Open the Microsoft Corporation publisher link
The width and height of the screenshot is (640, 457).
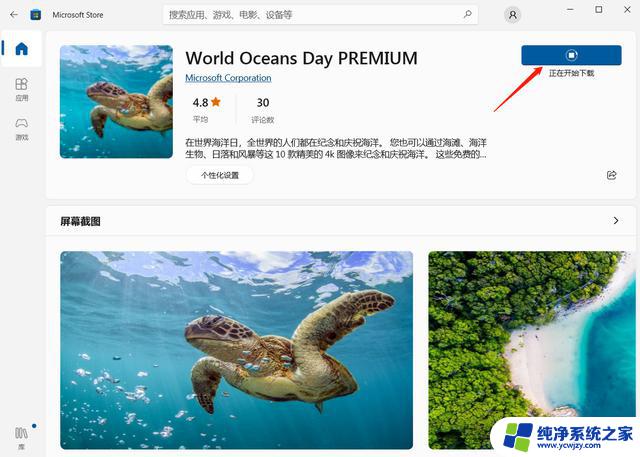228,78
